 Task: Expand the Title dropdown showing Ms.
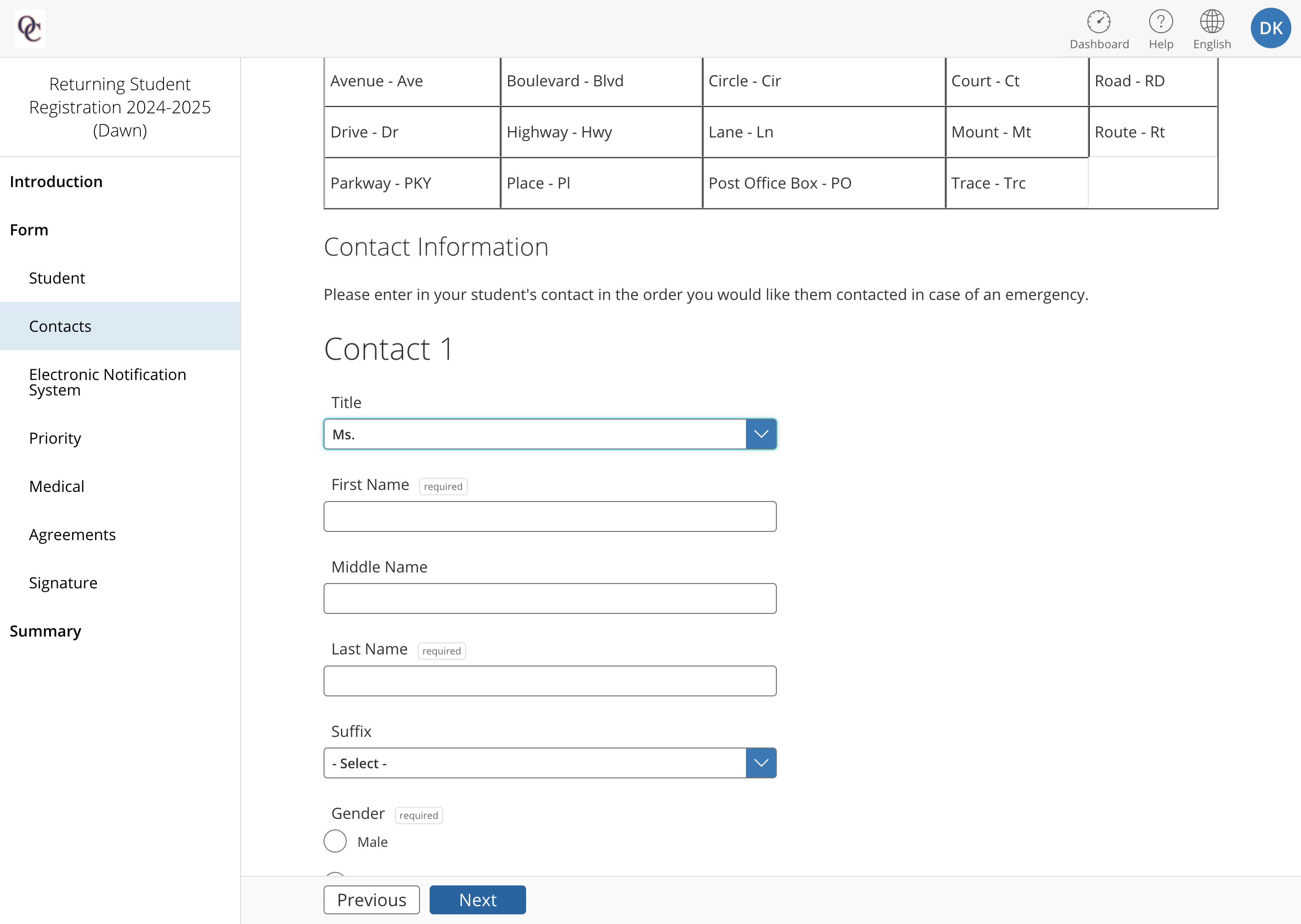[550, 434]
